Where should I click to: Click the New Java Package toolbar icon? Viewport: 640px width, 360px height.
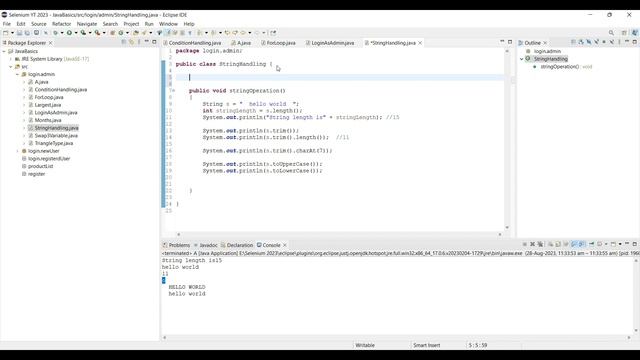click(x=113, y=33)
